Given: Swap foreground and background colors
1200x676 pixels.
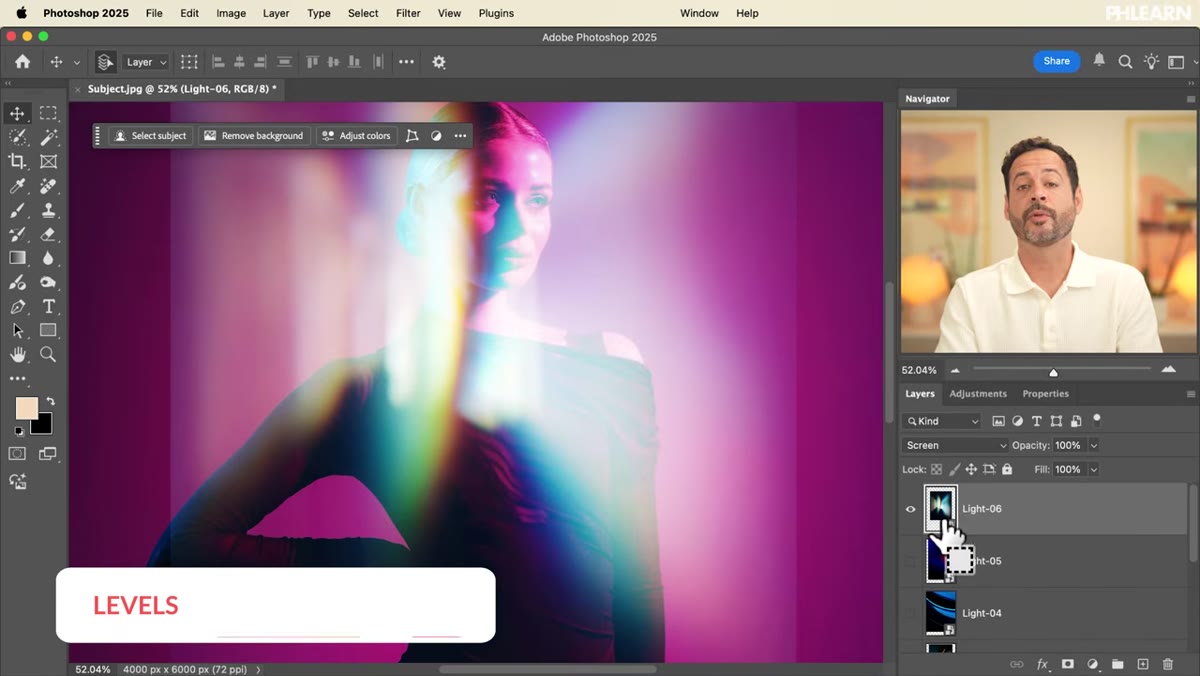Looking at the screenshot, I should [50, 402].
